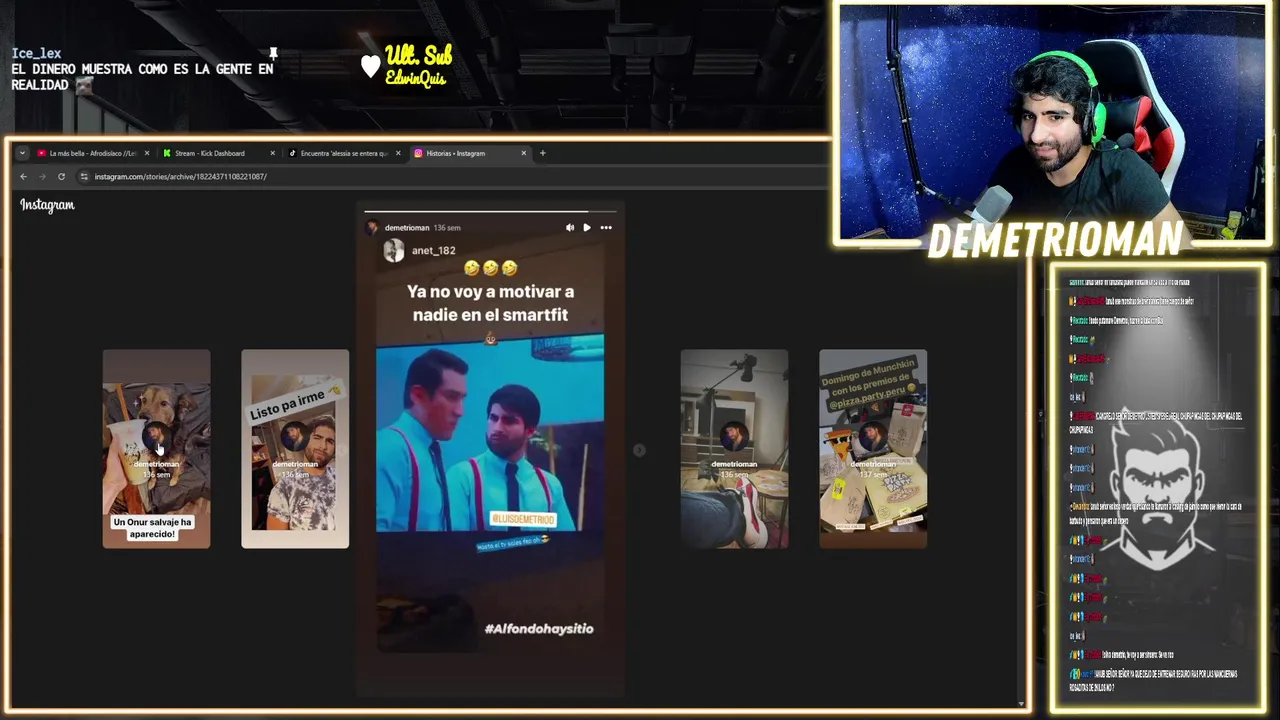Play the paused story
Viewport: 1280px width, 720px height.
pos(587,228)
